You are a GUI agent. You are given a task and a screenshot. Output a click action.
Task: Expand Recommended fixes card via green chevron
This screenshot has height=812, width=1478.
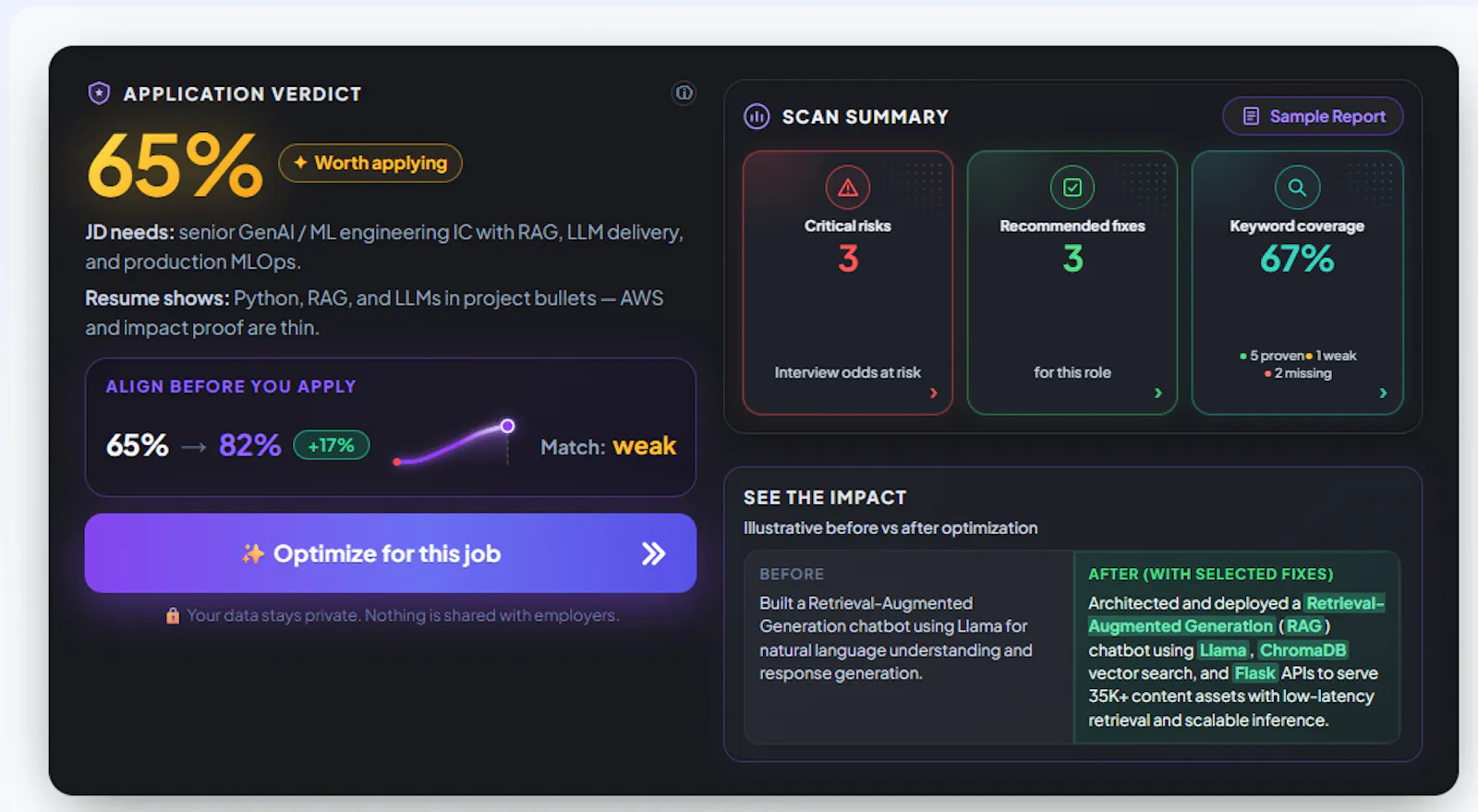pyautogui.click(x=1157, y=394)
